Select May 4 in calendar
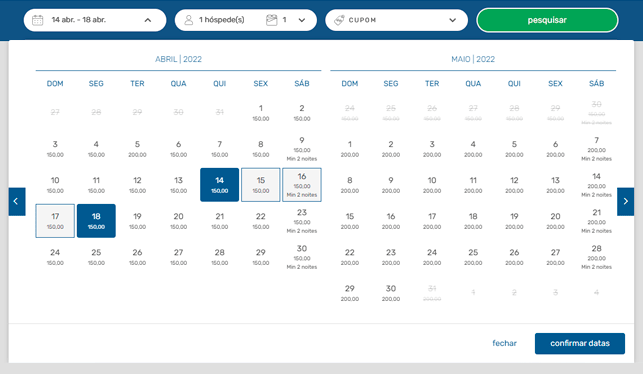The height and width of the screenshot is (374, 643). pos(473,148)
